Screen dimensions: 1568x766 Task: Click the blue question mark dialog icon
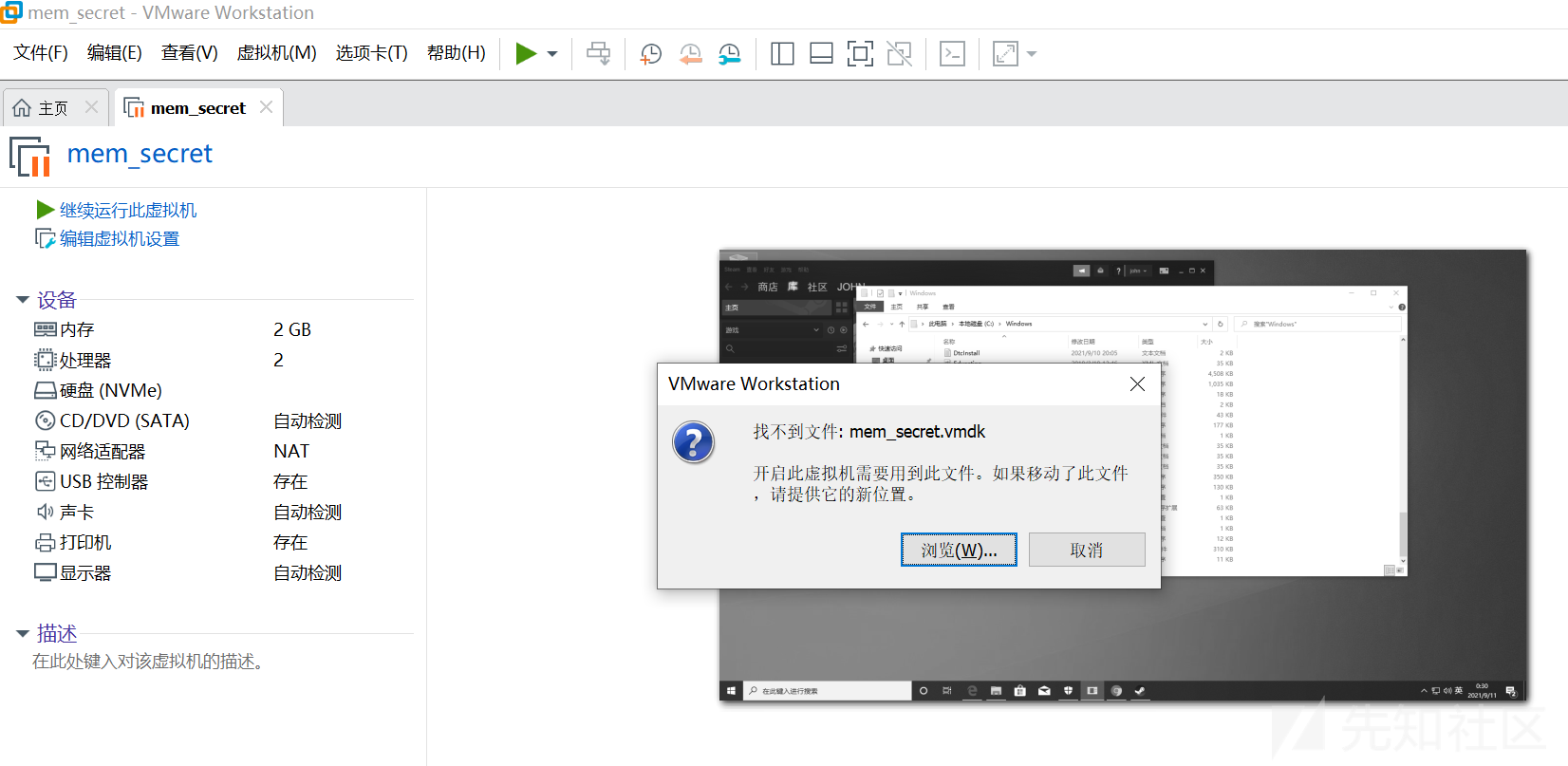[x=694, y=442]
